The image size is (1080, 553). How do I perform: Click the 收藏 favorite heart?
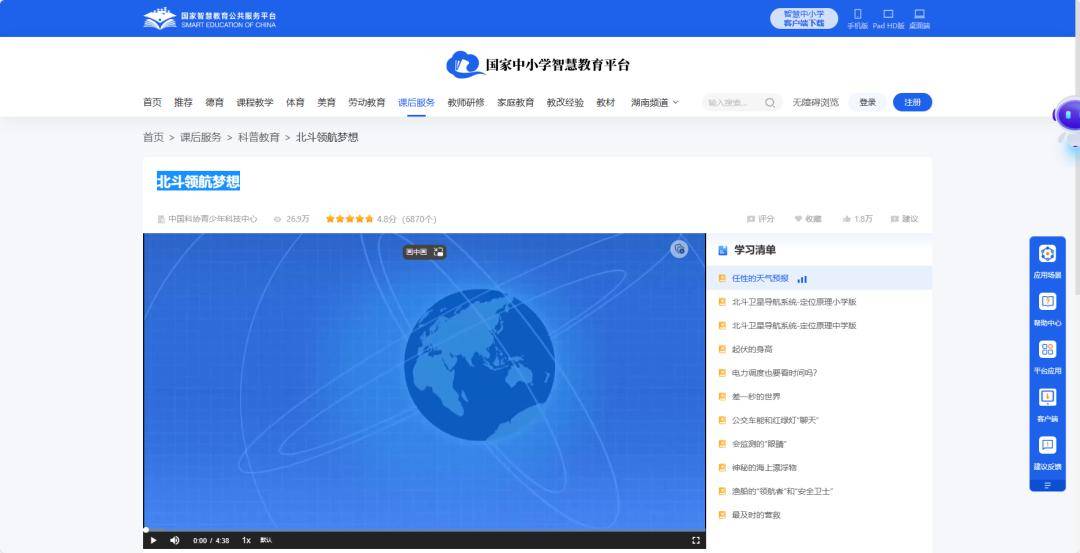[808, 219]
